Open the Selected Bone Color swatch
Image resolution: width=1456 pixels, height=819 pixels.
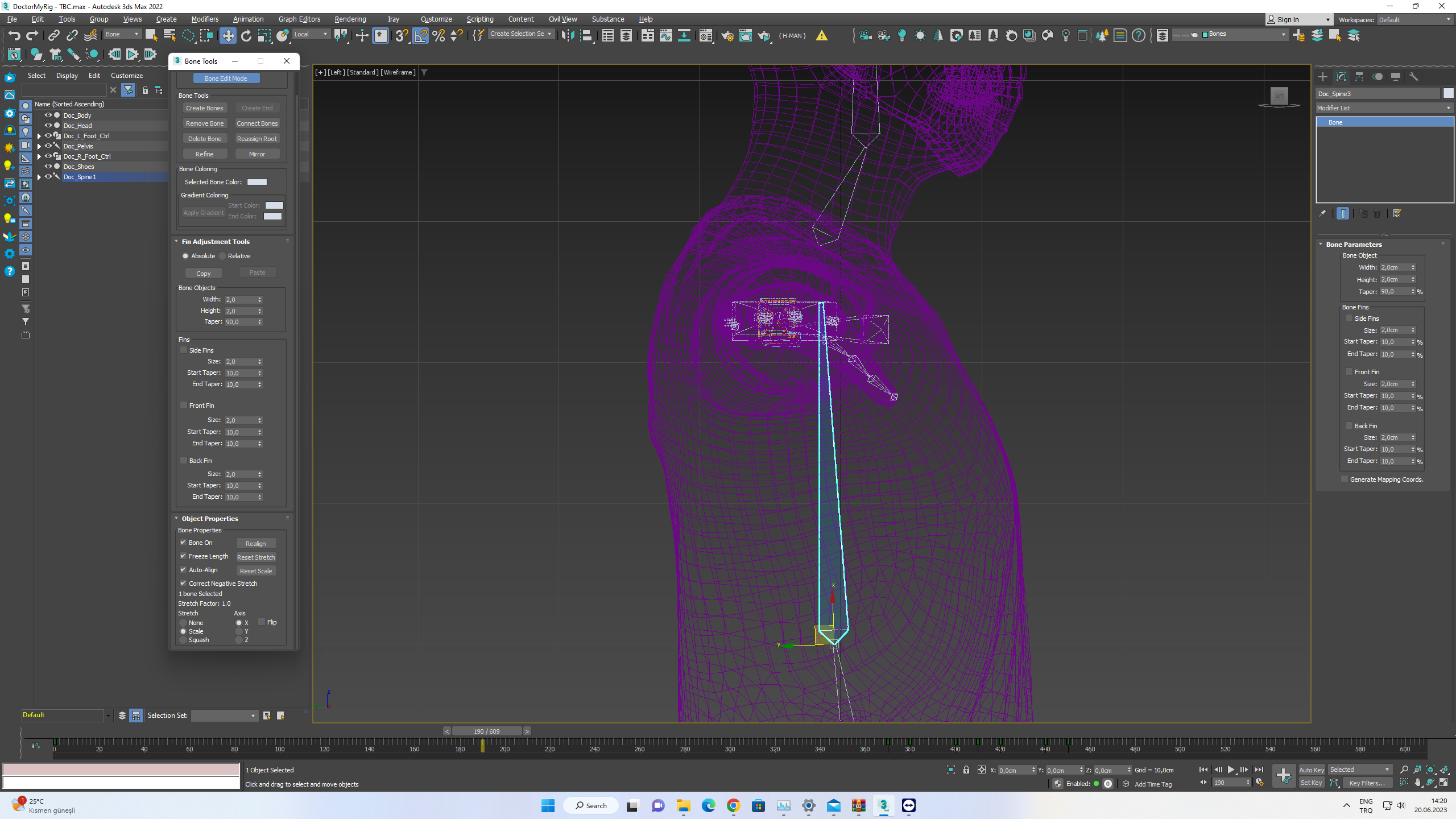point(257,182)
